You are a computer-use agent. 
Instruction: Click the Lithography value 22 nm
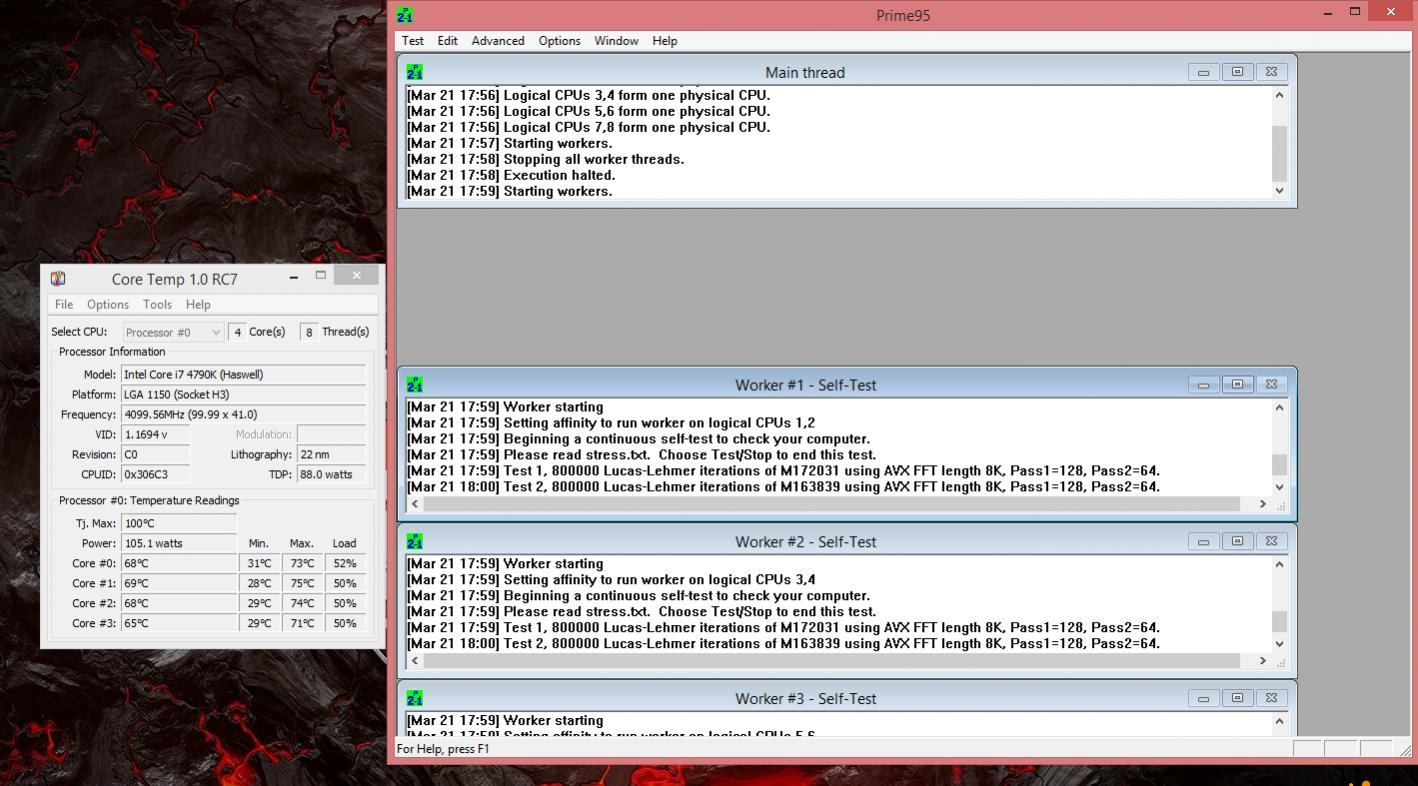[331, 454]
